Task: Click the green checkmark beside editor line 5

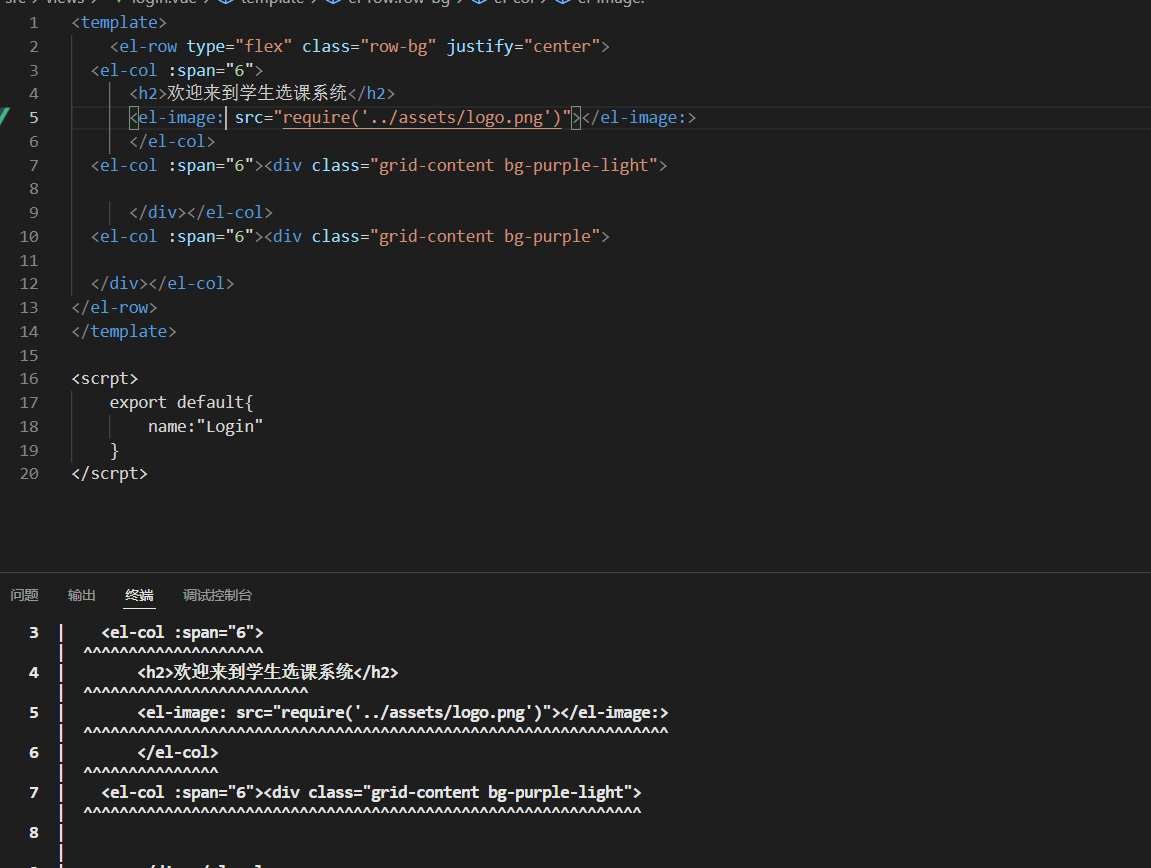Action: point(4,117)
